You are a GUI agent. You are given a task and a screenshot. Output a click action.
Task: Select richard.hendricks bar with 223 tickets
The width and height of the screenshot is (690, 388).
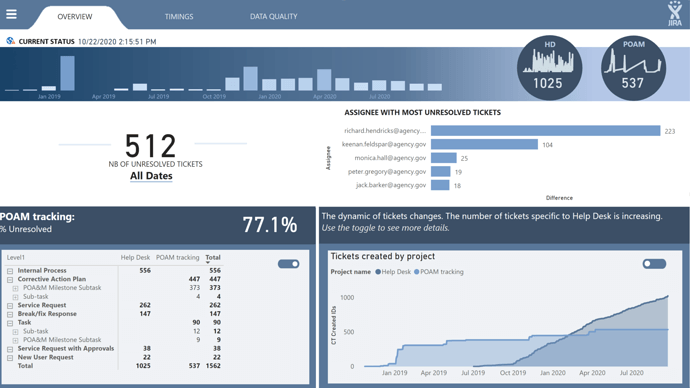(546, 131)
